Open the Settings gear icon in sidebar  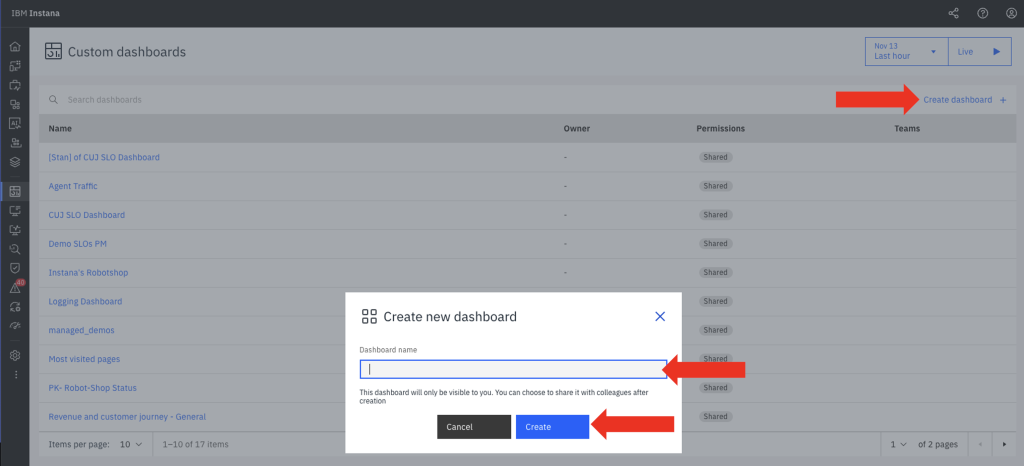pyautogui.click(x=15, y=356)
